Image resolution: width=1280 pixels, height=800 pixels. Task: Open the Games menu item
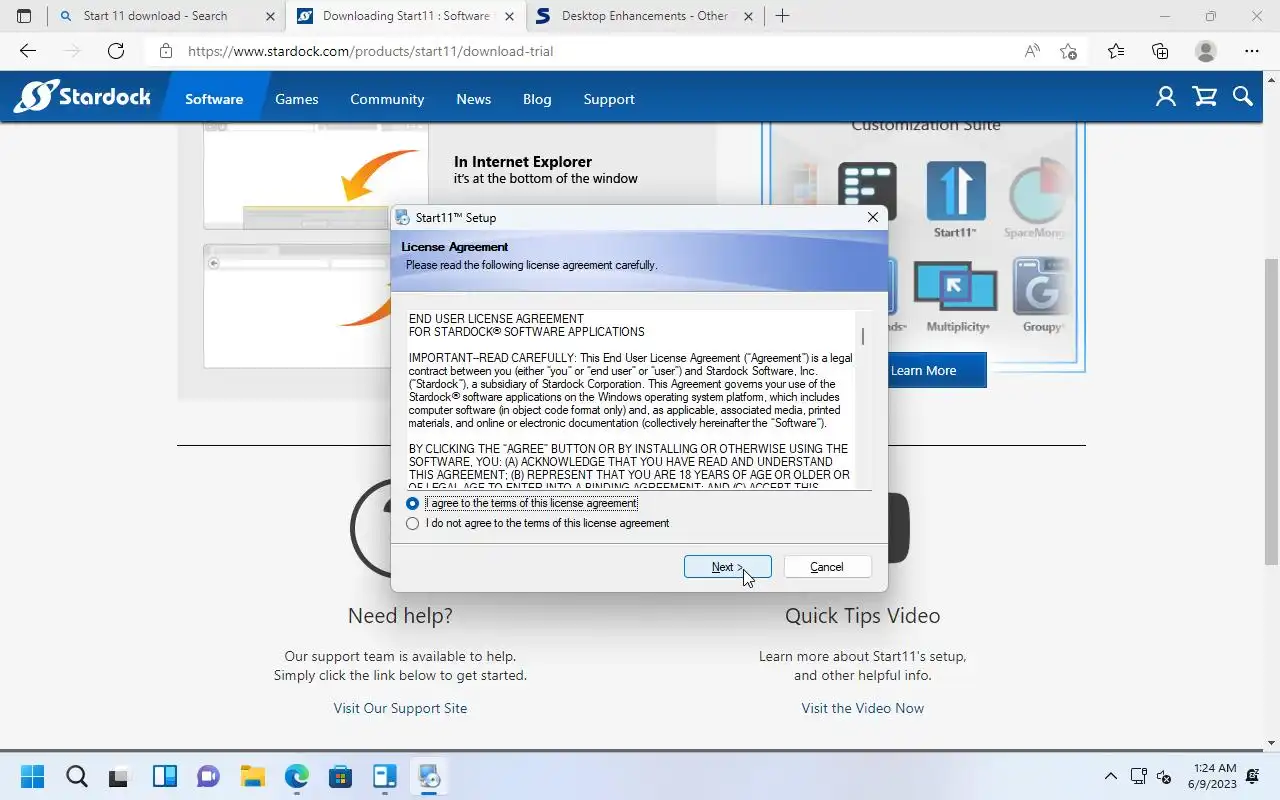297,99
